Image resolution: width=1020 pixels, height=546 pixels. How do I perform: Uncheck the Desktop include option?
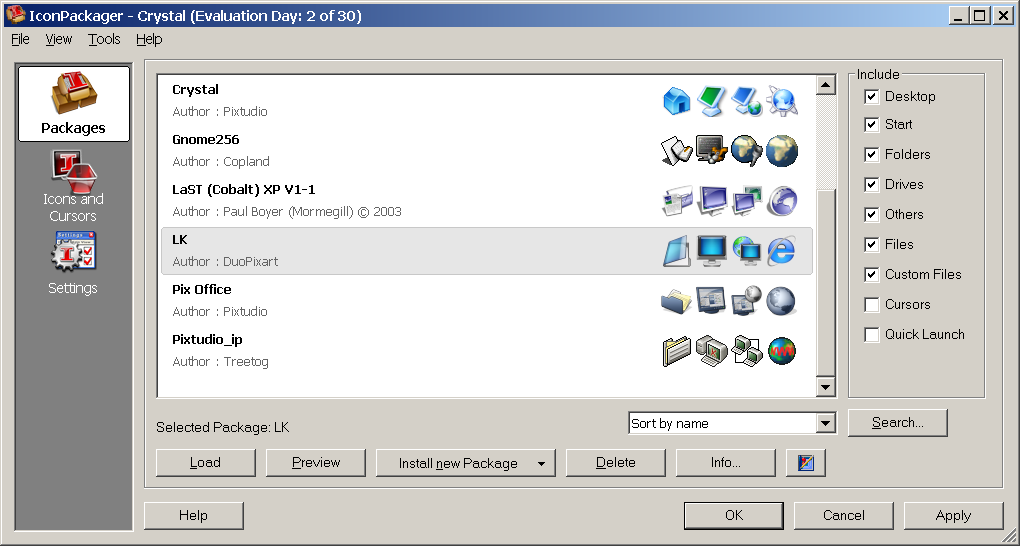(x=872, y=96)
